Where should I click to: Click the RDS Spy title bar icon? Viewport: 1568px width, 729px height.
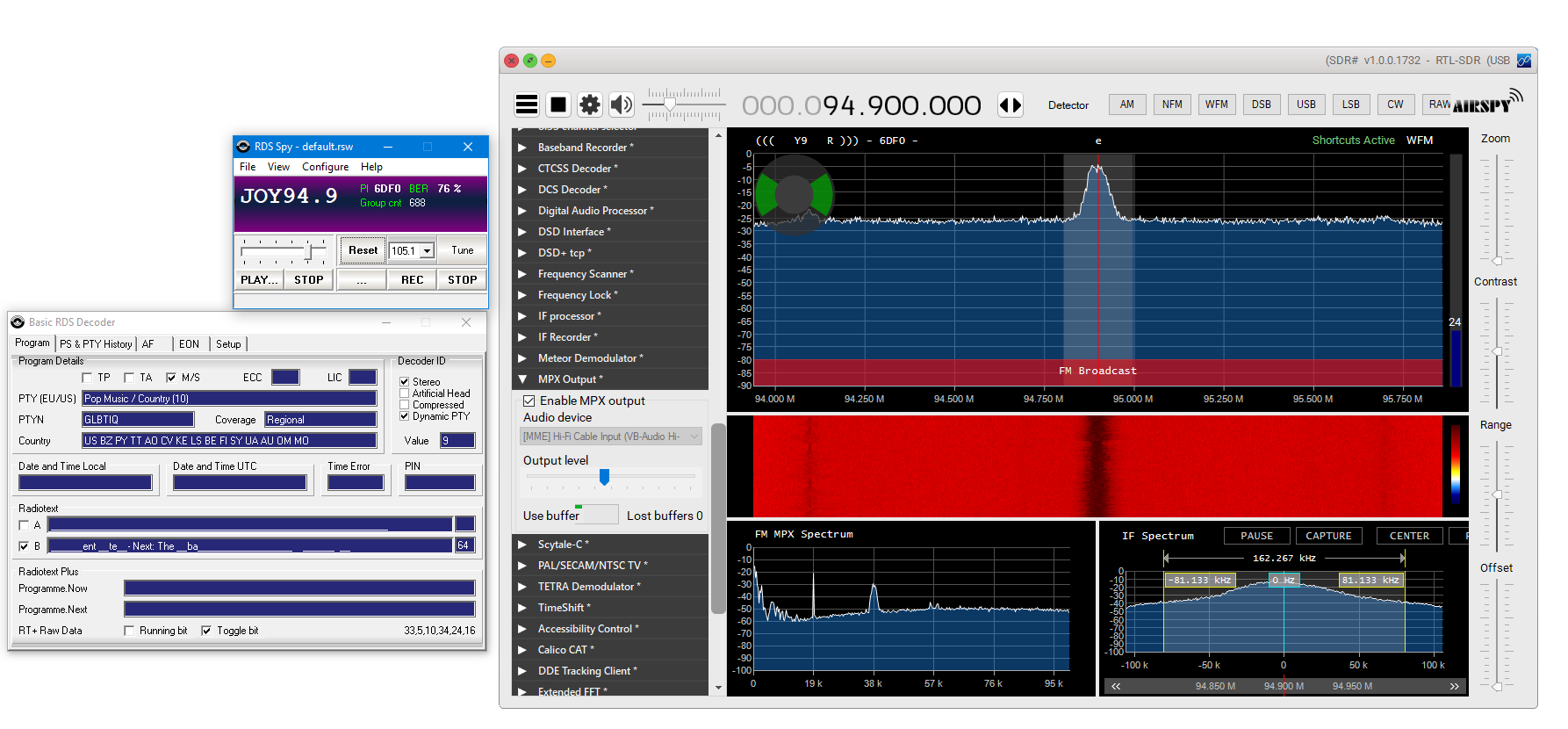pos(244,147)
